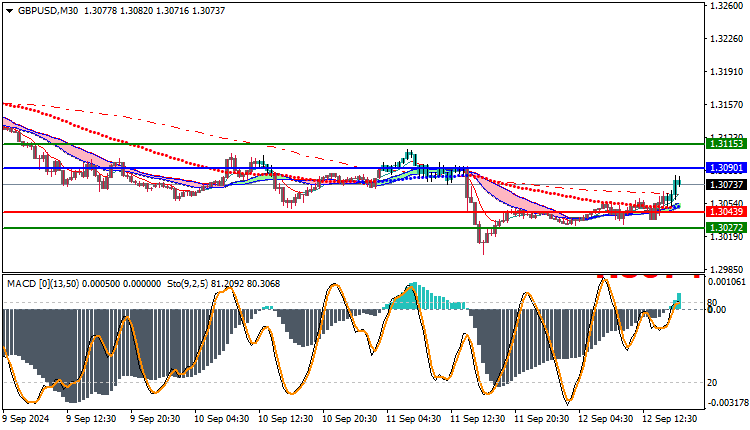Image resolution: width=750 pixels, height=430 pixels.
Task: Click the 10 Sep 20:30 time label
Action: click(350, 419)
